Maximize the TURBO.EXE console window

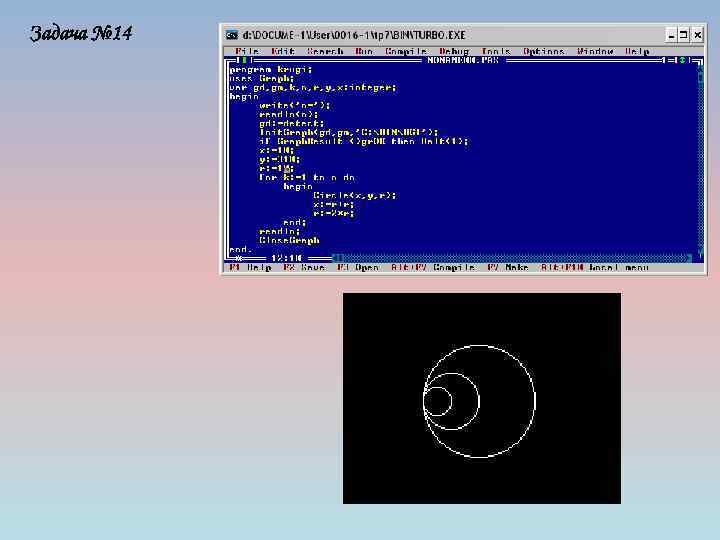click(683, 35)
